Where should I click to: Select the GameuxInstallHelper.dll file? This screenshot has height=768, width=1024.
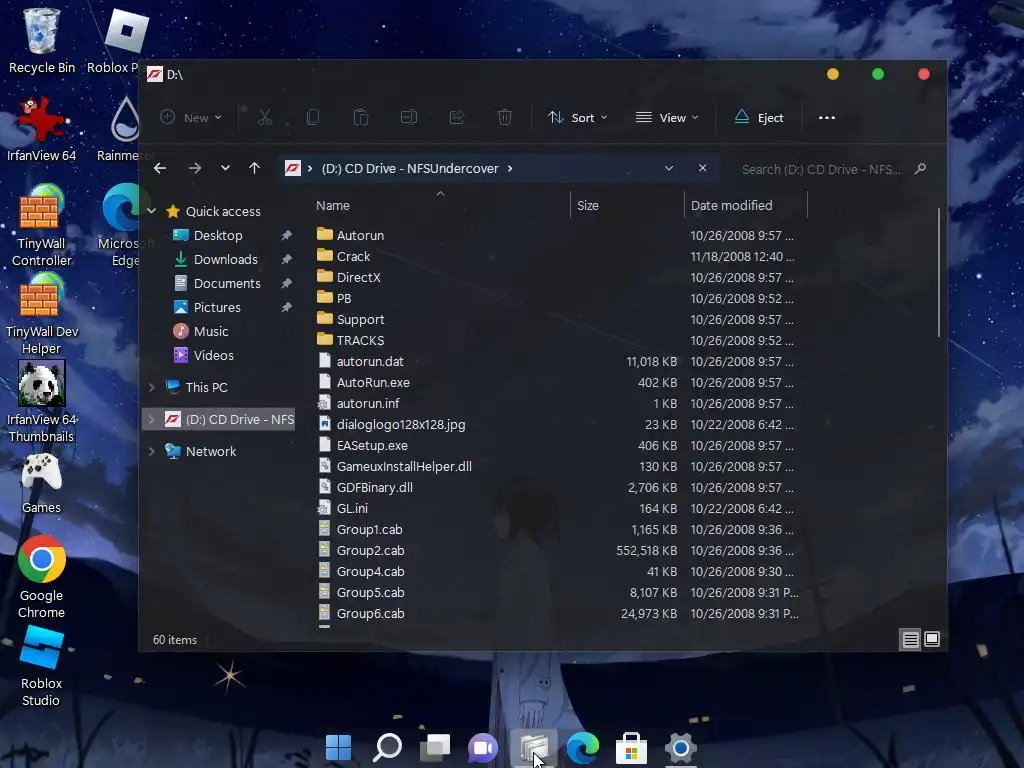[x=404, y=466]
